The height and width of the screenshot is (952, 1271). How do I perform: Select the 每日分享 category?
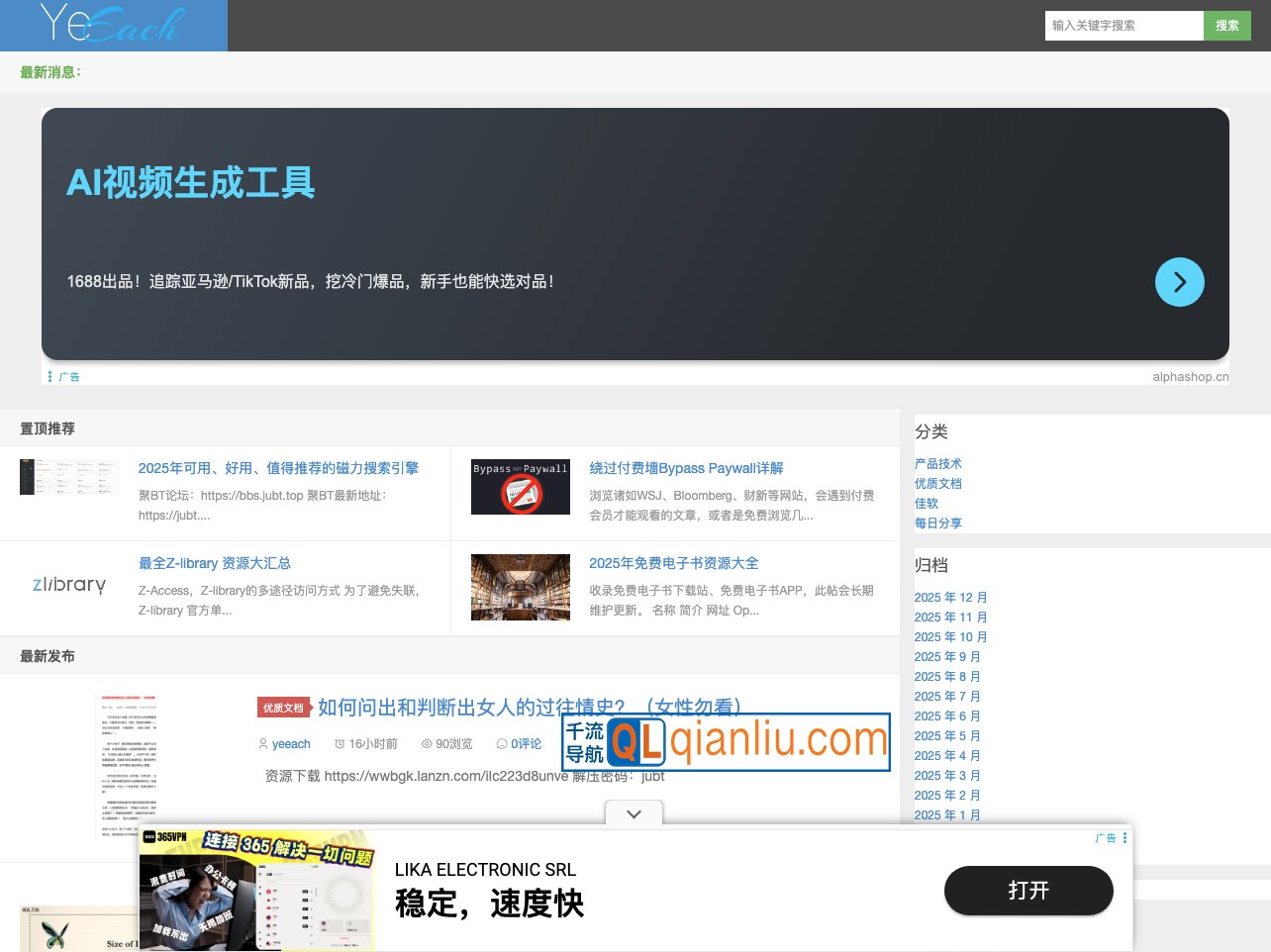tap(937, 523)
